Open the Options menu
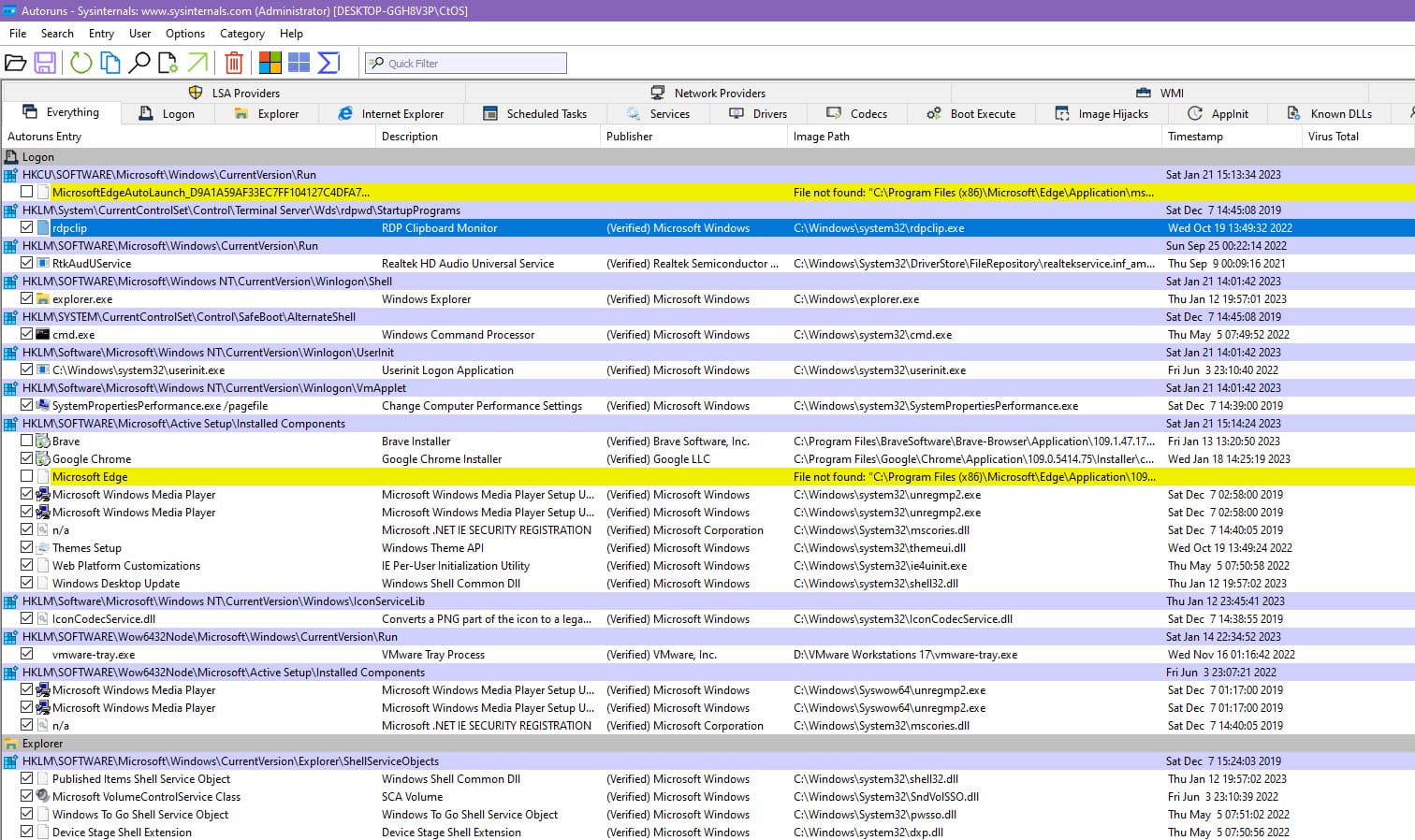Screen dimensions: 1415x840 185,34
